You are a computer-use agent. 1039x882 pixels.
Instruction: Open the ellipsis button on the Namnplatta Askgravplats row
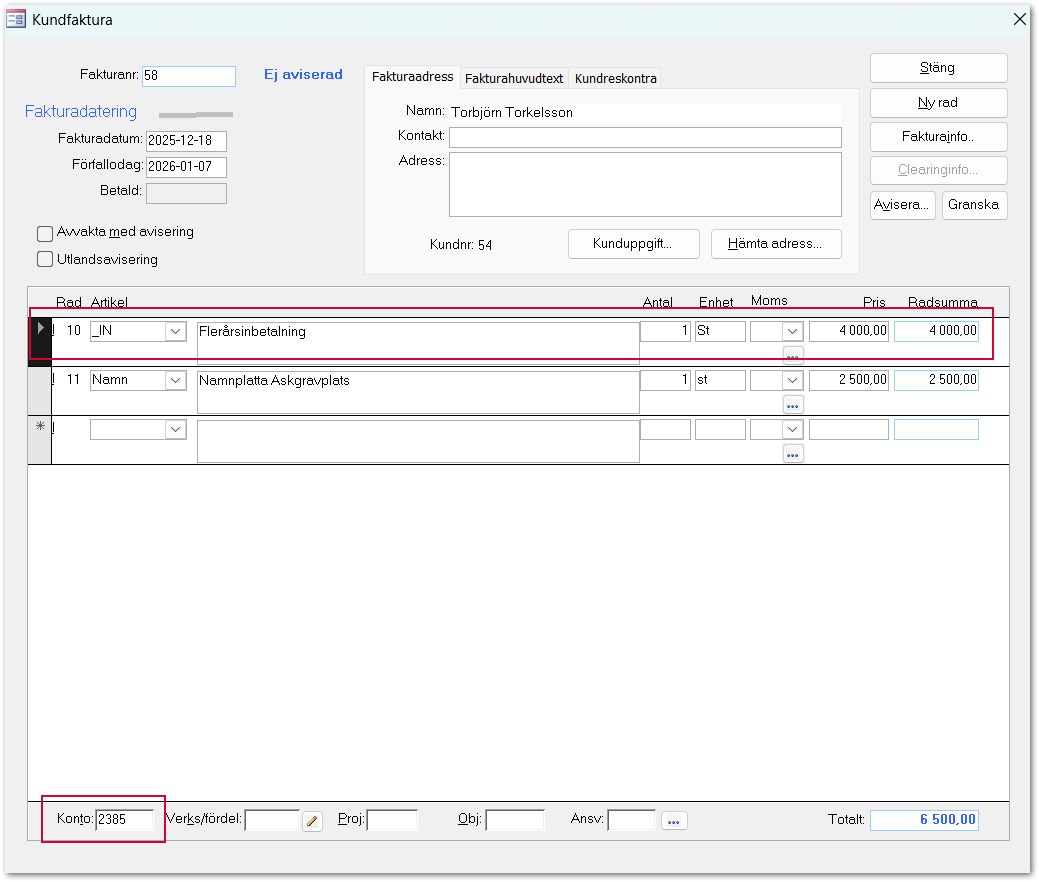[x=793, y=405]
